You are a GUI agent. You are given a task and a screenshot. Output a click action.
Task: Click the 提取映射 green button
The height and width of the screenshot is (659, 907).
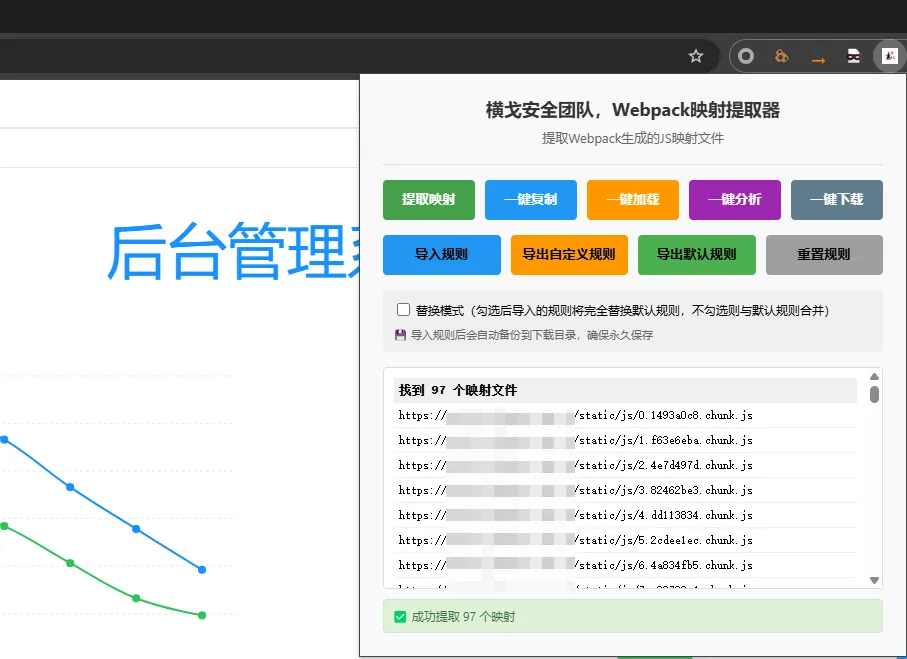429,200
